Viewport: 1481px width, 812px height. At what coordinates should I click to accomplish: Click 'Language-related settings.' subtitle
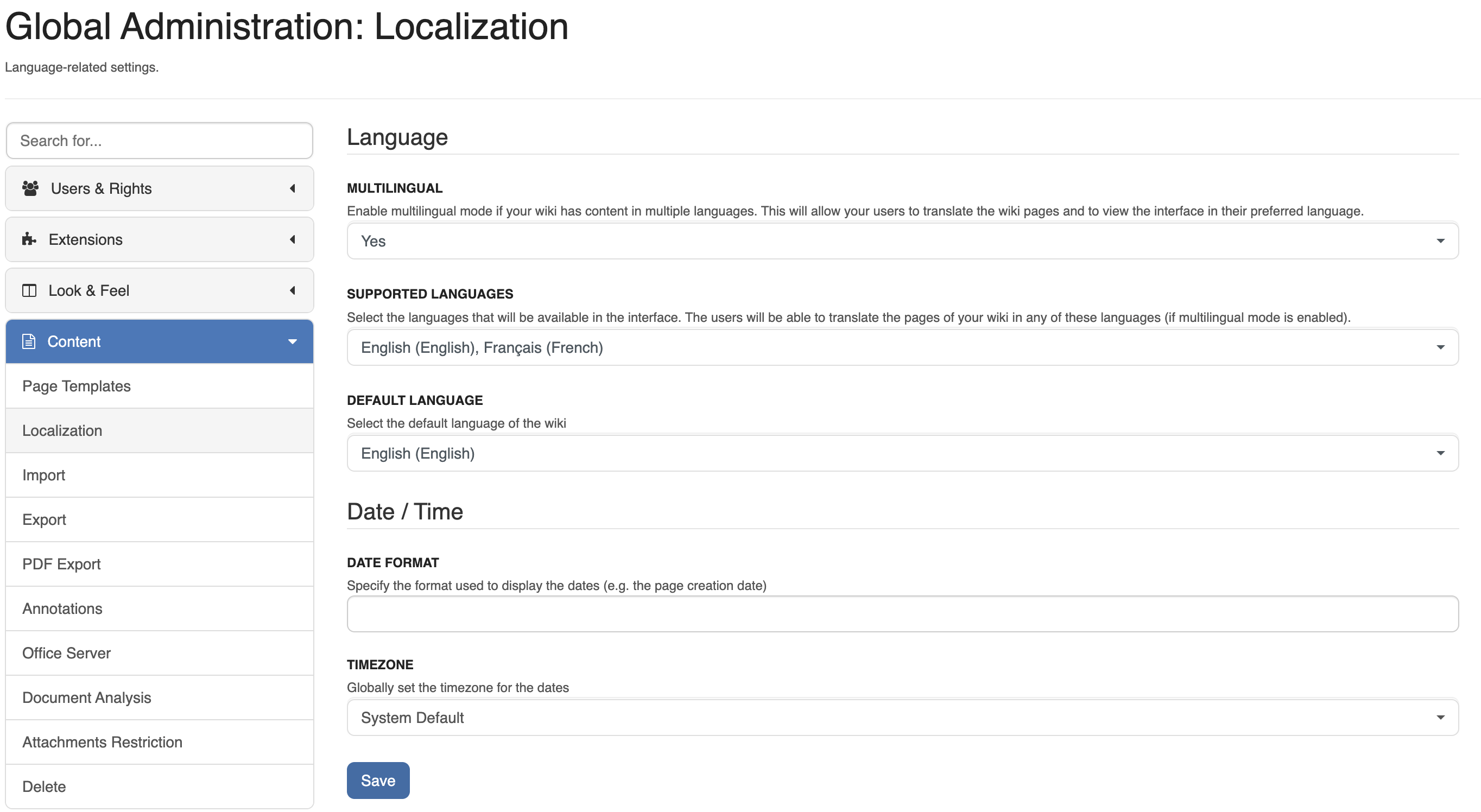click(81, 67)
